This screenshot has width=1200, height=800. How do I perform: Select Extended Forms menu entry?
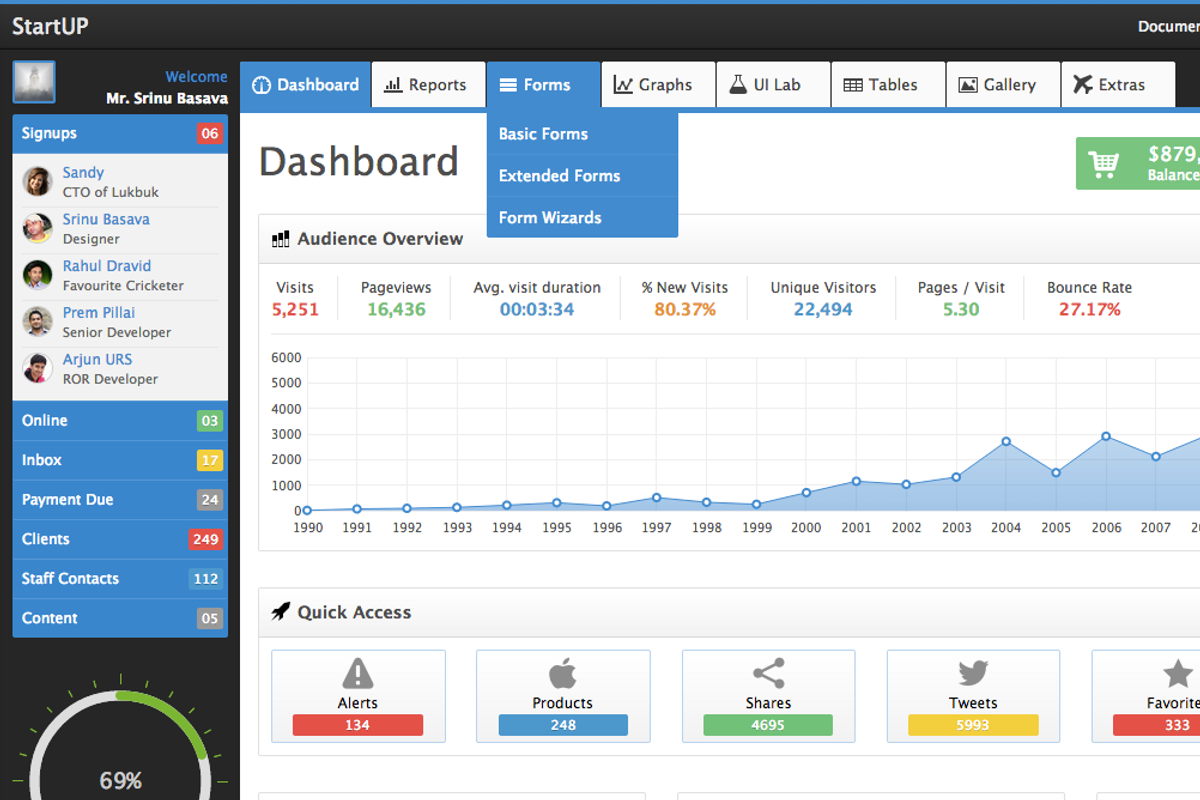tap(582, 176)
